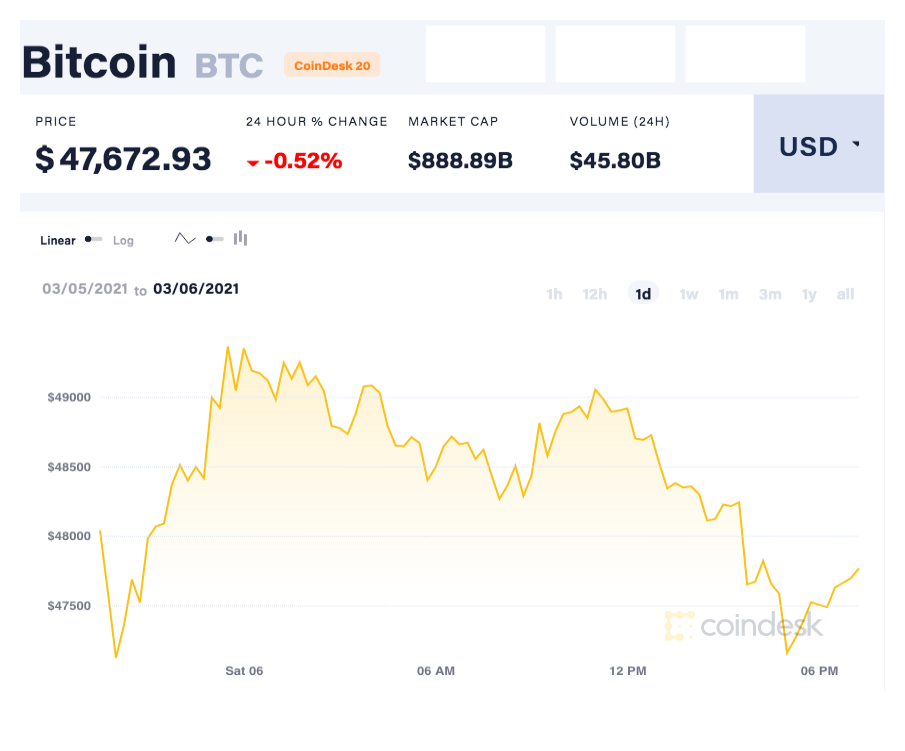Toggle the line/candlestick chart type switch
The width and height of the screenshot is (905, 751).
click(x=213, y=239)
